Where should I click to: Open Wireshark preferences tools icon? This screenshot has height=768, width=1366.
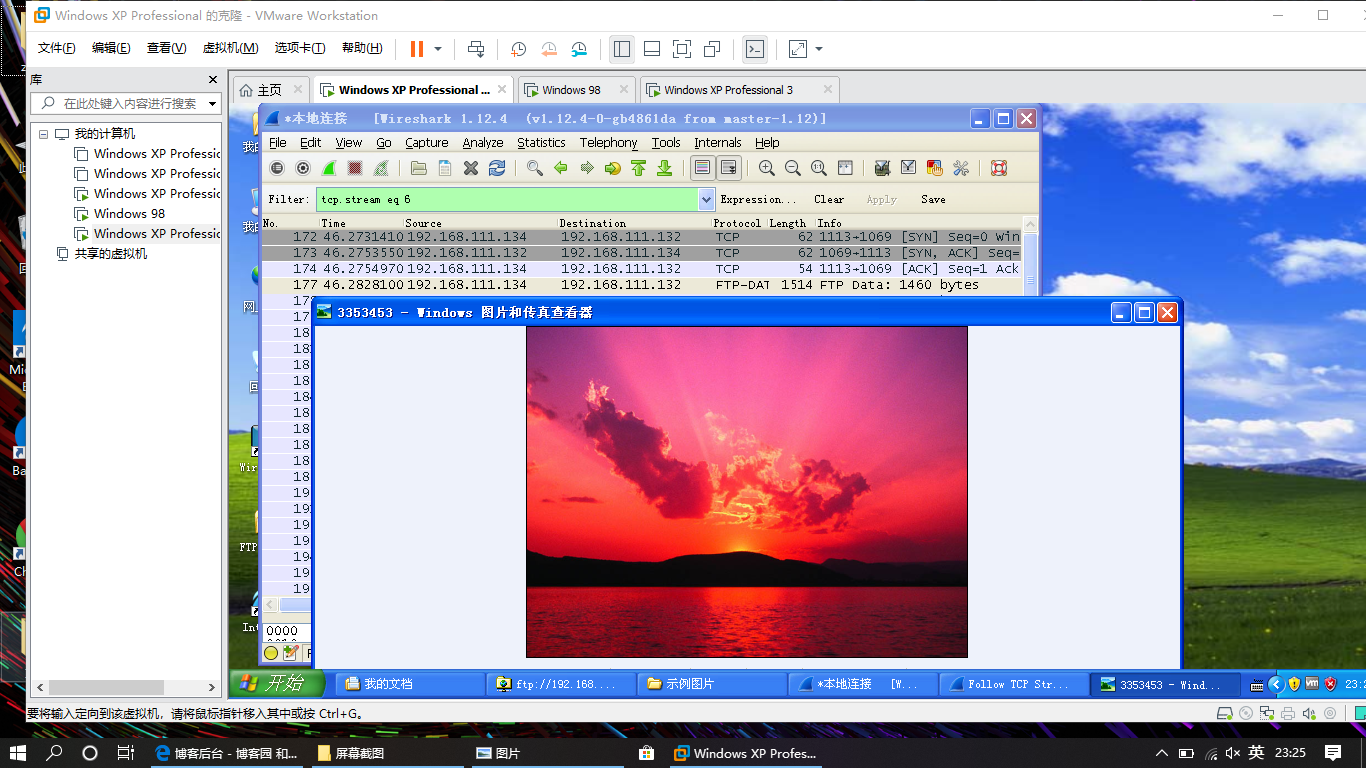960,168
